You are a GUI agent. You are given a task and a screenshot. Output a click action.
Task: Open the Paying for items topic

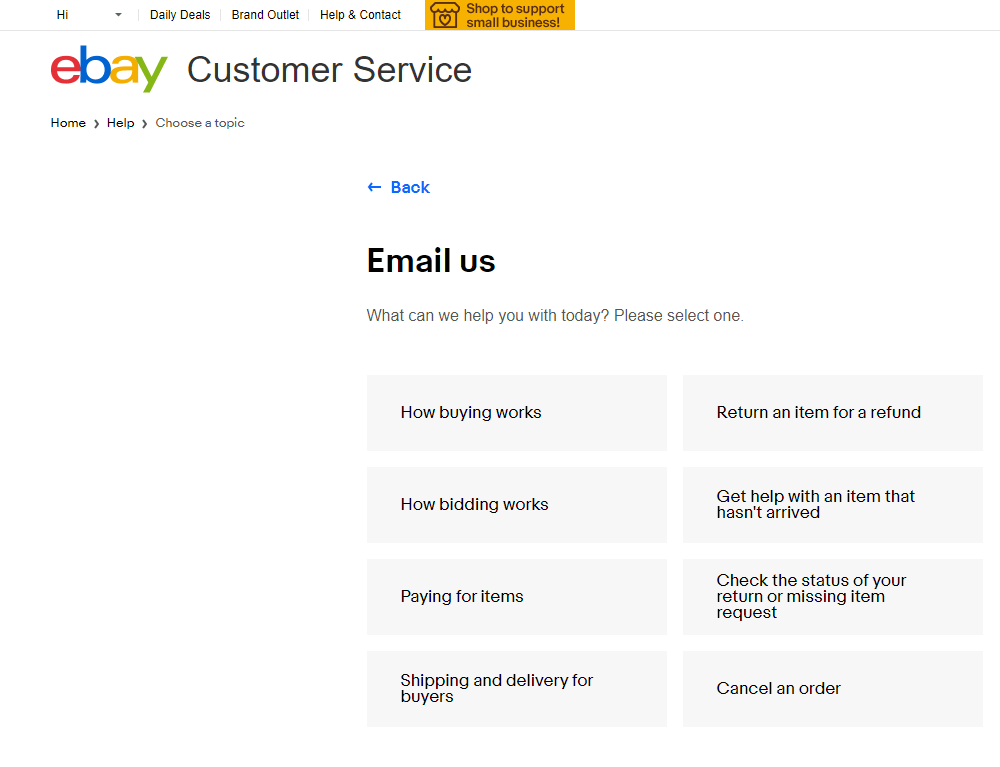pos(516,596)
